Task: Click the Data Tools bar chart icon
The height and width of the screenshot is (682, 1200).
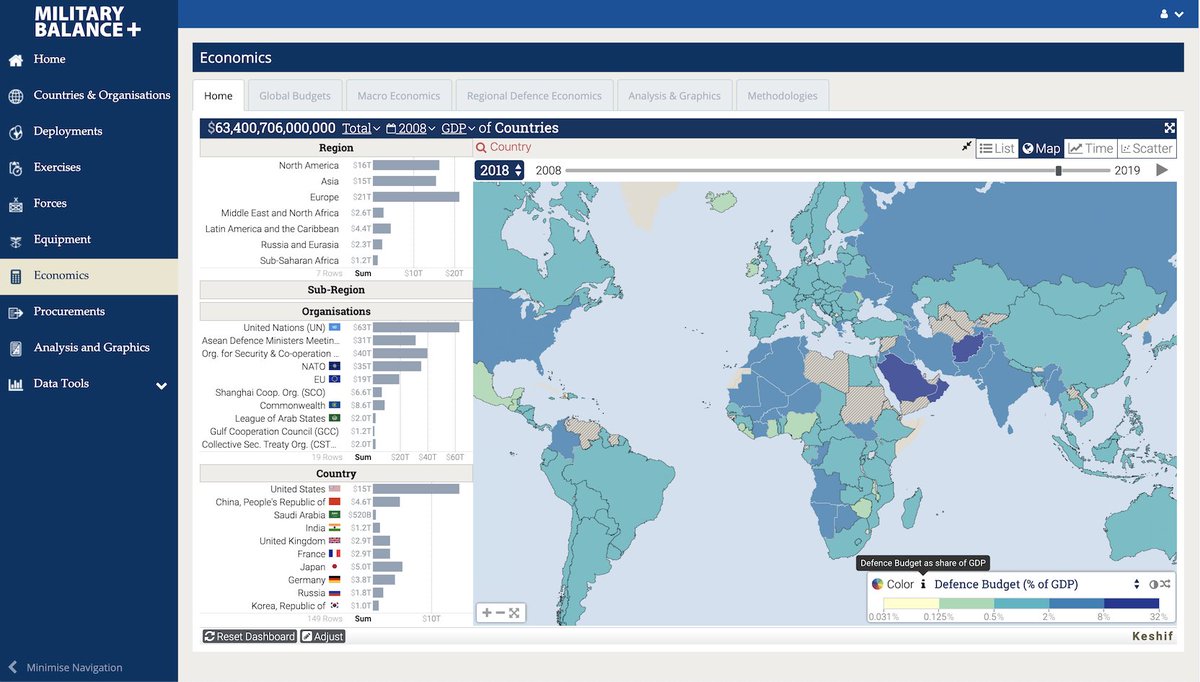Action: (x=15, y=384)
